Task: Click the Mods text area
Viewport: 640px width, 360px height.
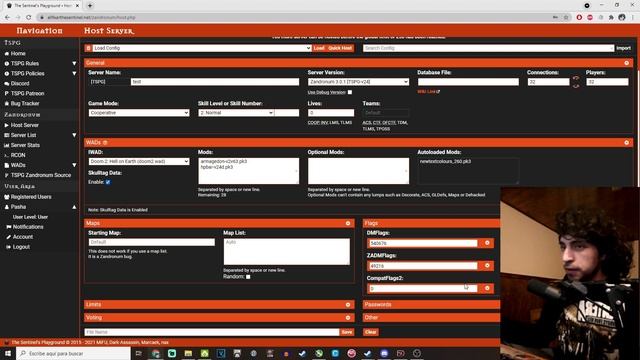Action: point(249,171)
